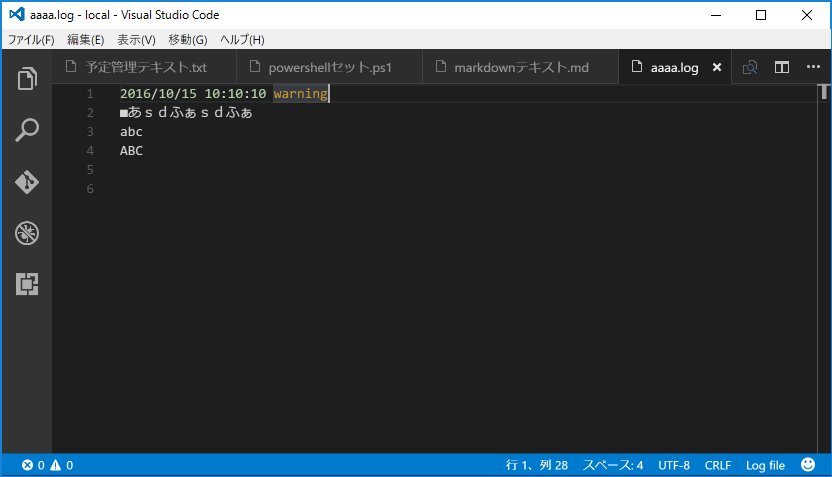Change file encoding UTF-8
The image size is (832, 477).
tap(674, 465)
